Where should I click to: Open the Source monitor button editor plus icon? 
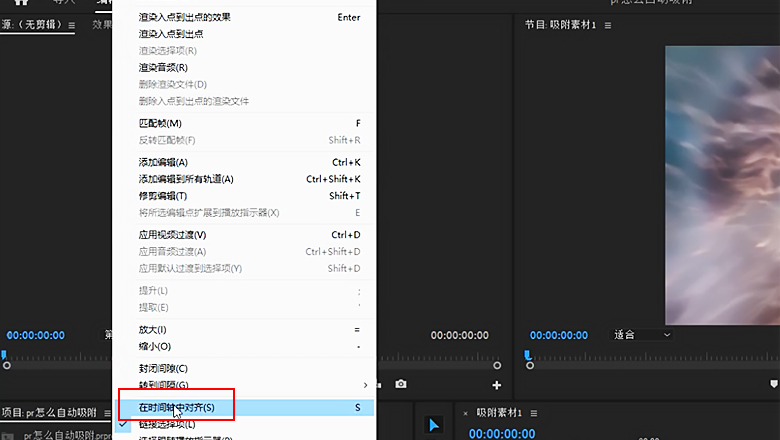coord(496,385)
